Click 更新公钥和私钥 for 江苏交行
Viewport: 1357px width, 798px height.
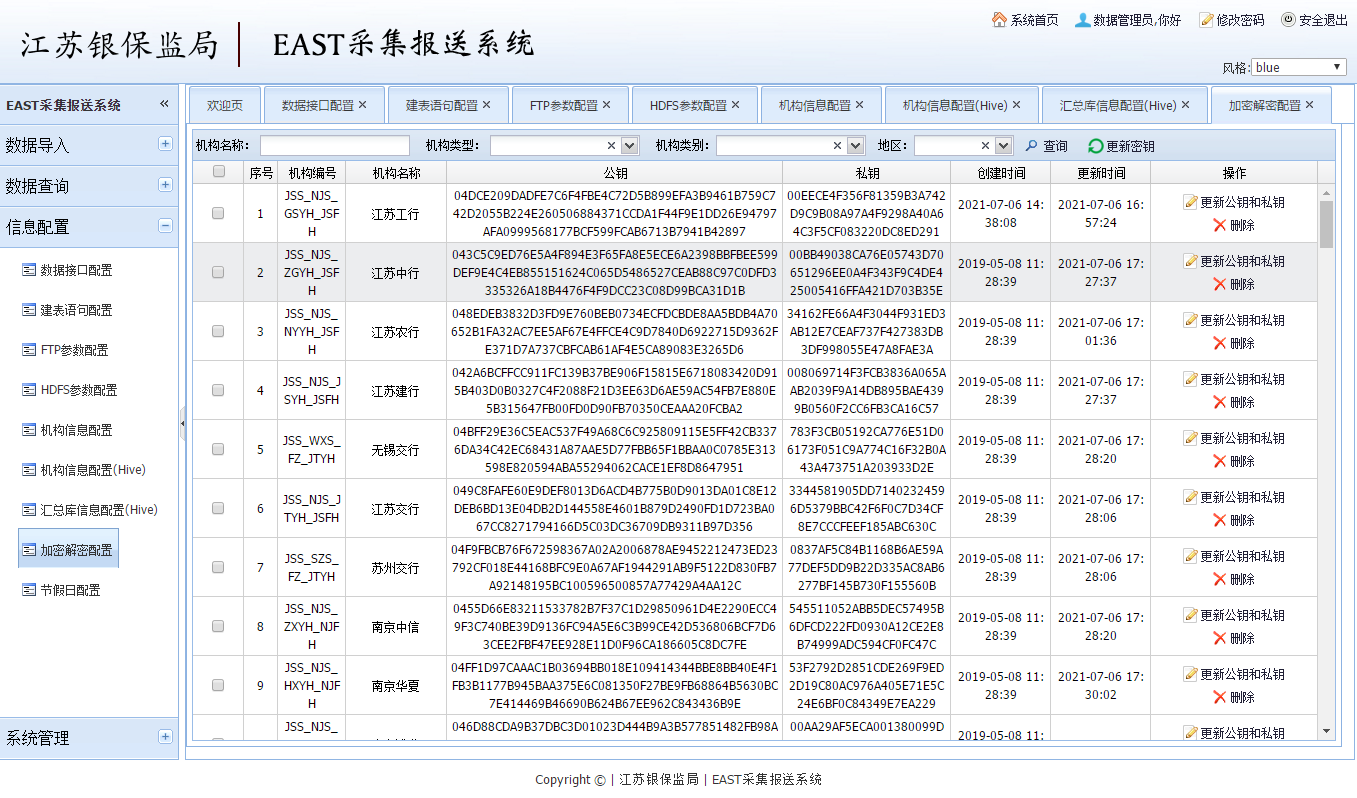click(1242, 497)
